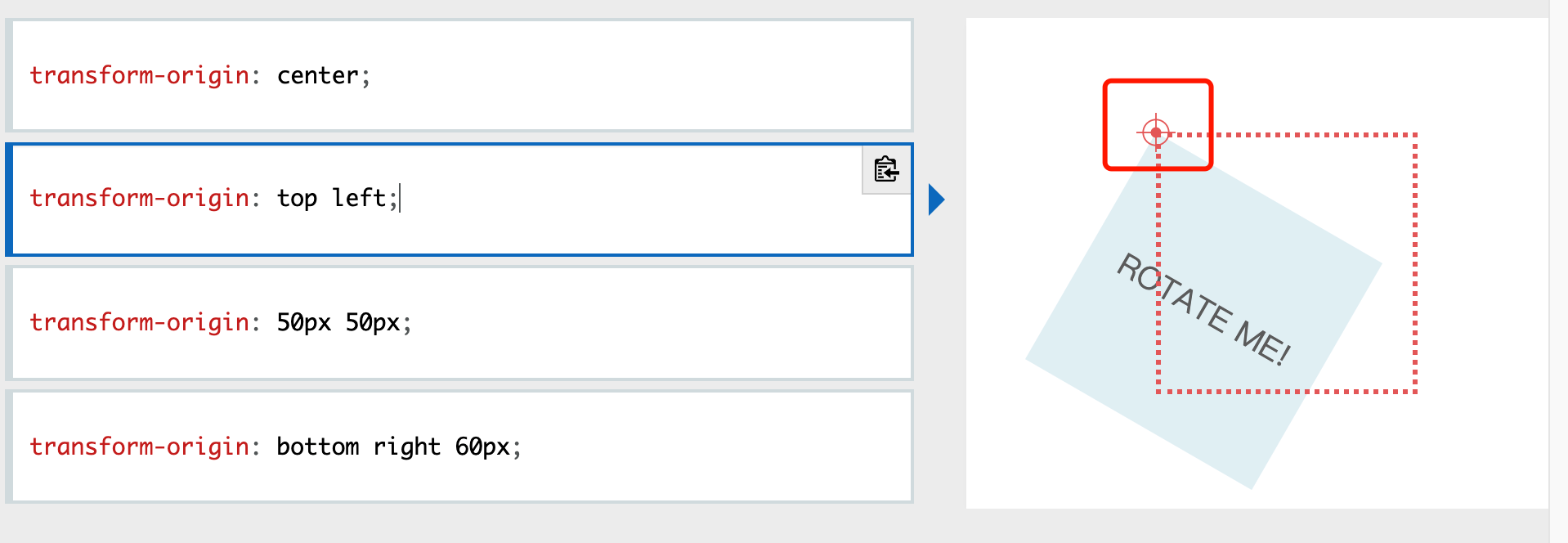Copy the top left example to clipboard
Viewport: 1568px width, 543px height.
pos(887,169)
